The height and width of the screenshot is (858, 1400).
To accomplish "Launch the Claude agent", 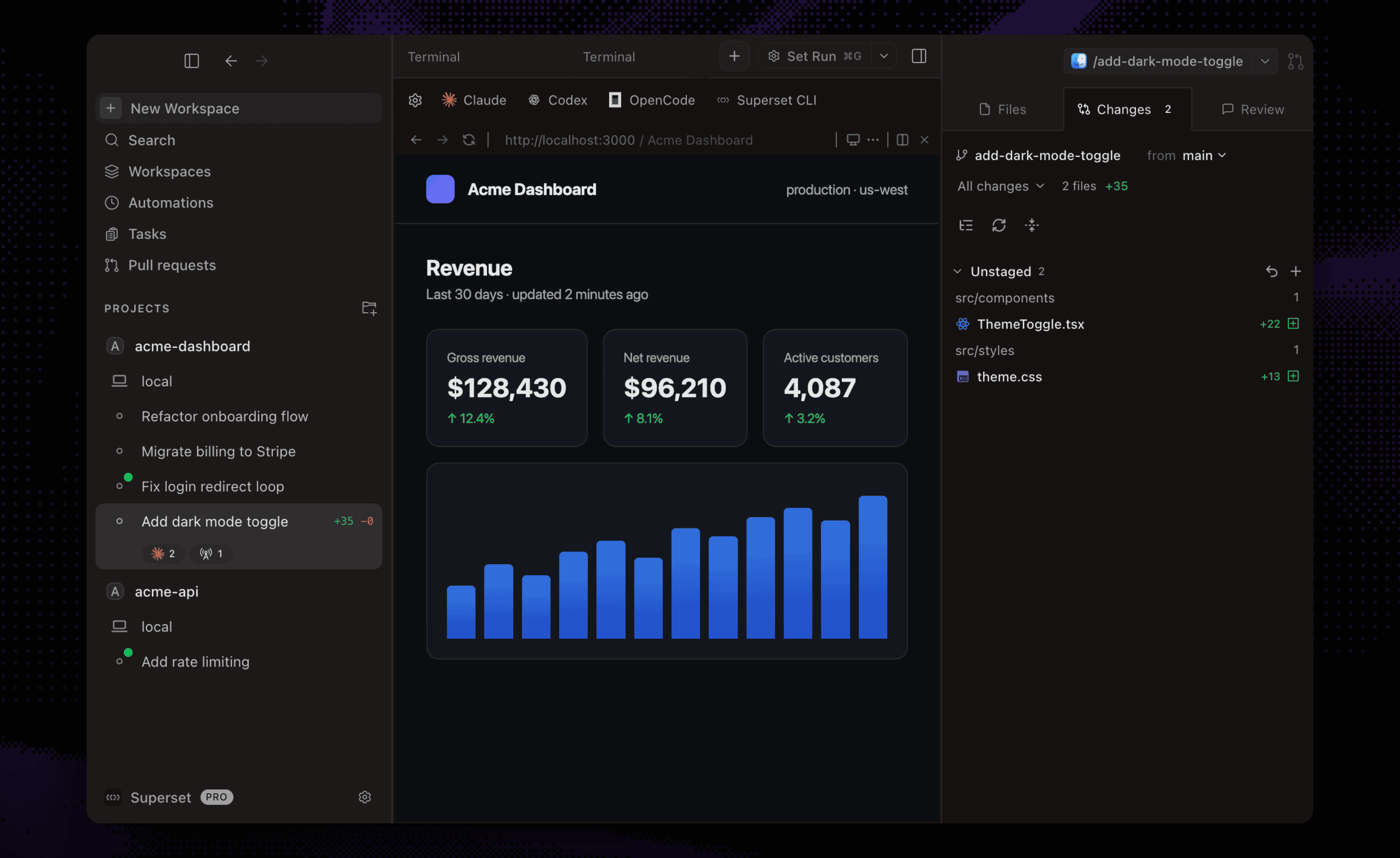I will (x=474, y=100).
